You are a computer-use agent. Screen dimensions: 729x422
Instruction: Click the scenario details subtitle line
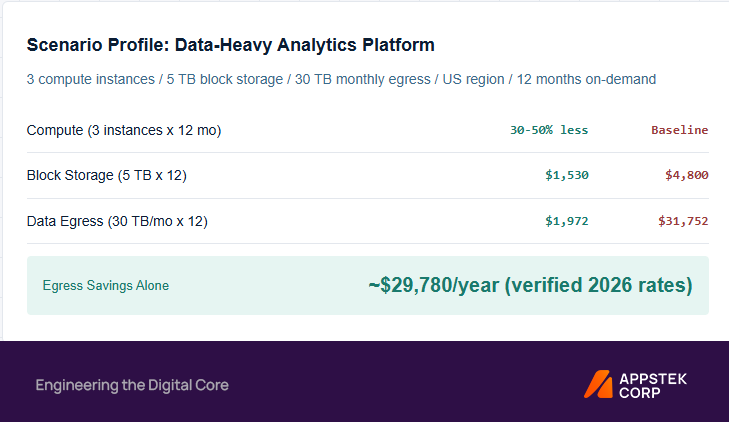pyautogui.click(x=341, y=79)
